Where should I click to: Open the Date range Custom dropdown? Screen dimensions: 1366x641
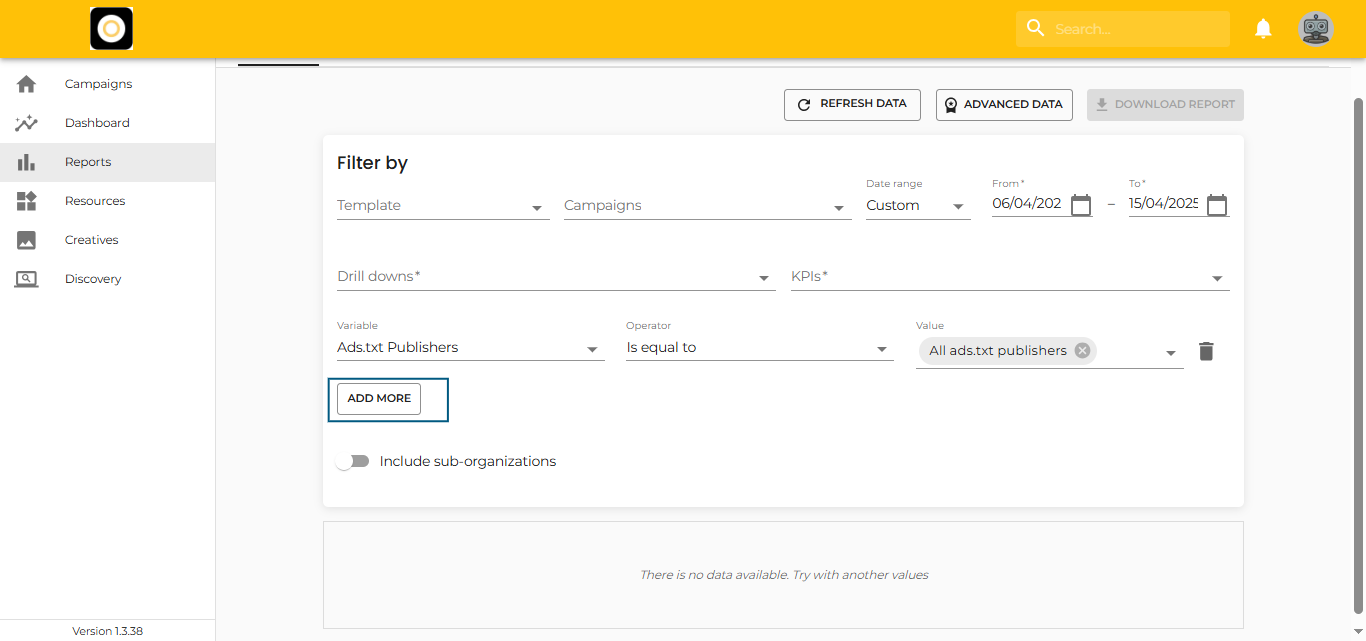point(917,206)
